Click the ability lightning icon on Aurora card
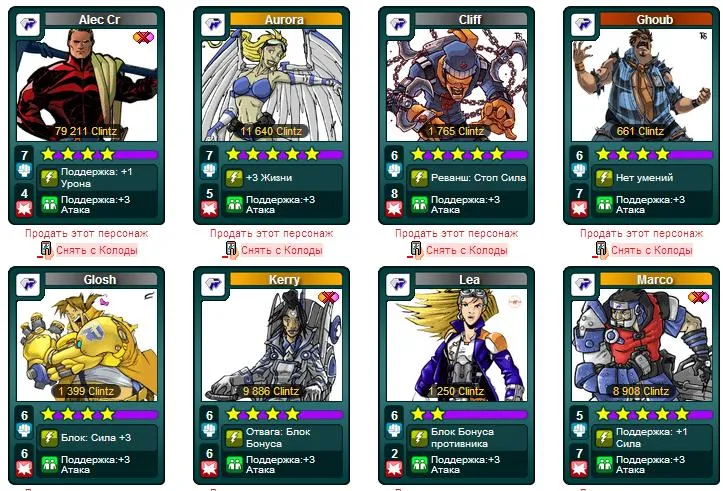723x491 pixels. [234, 178]
